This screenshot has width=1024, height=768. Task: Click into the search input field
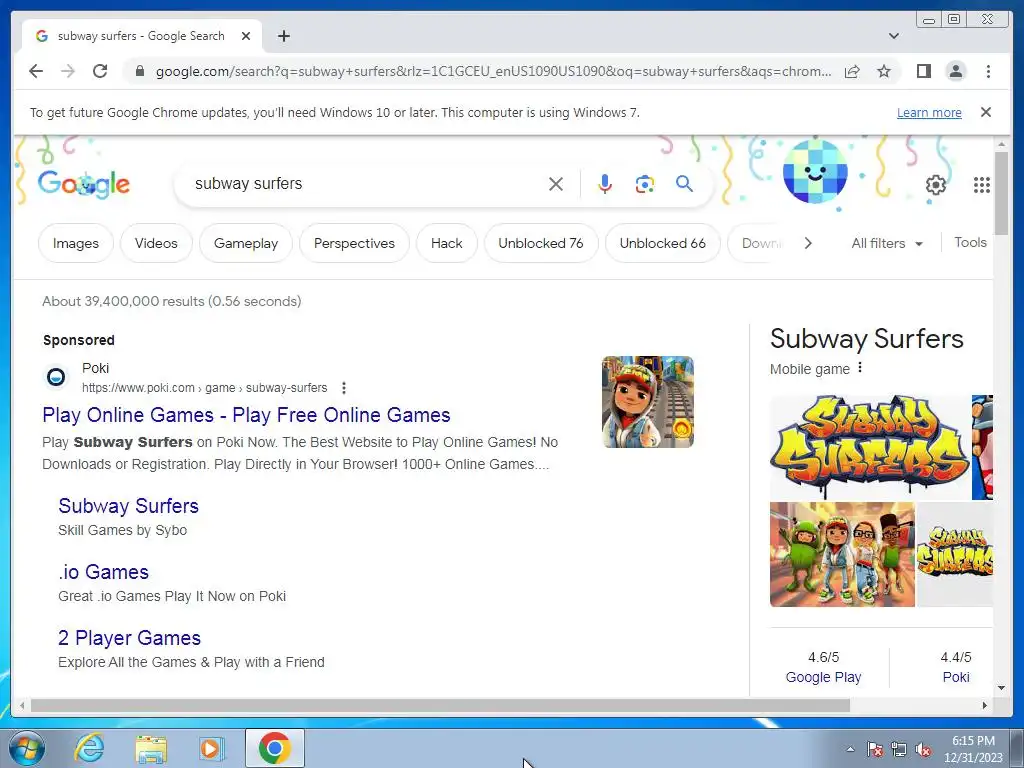click(366, 184)
